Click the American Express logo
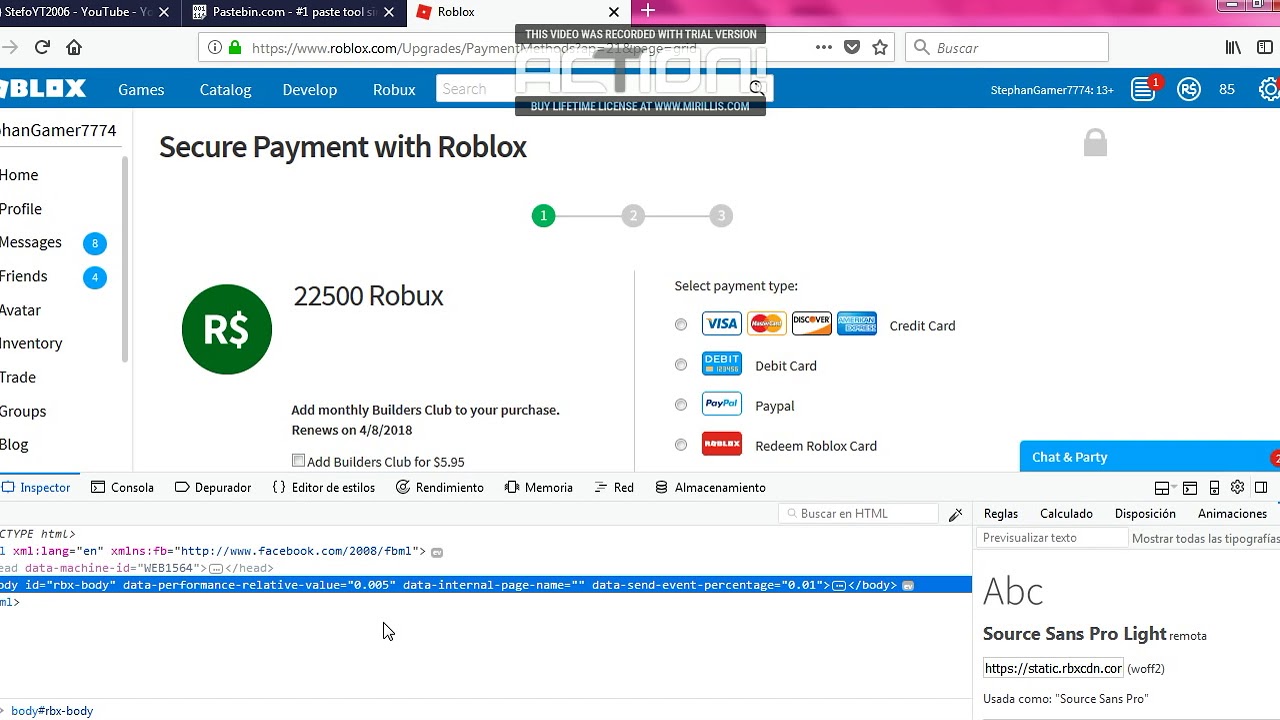The height and width of the screenshot is (720, 1280). pyautogui.click(x=857, y=324)
